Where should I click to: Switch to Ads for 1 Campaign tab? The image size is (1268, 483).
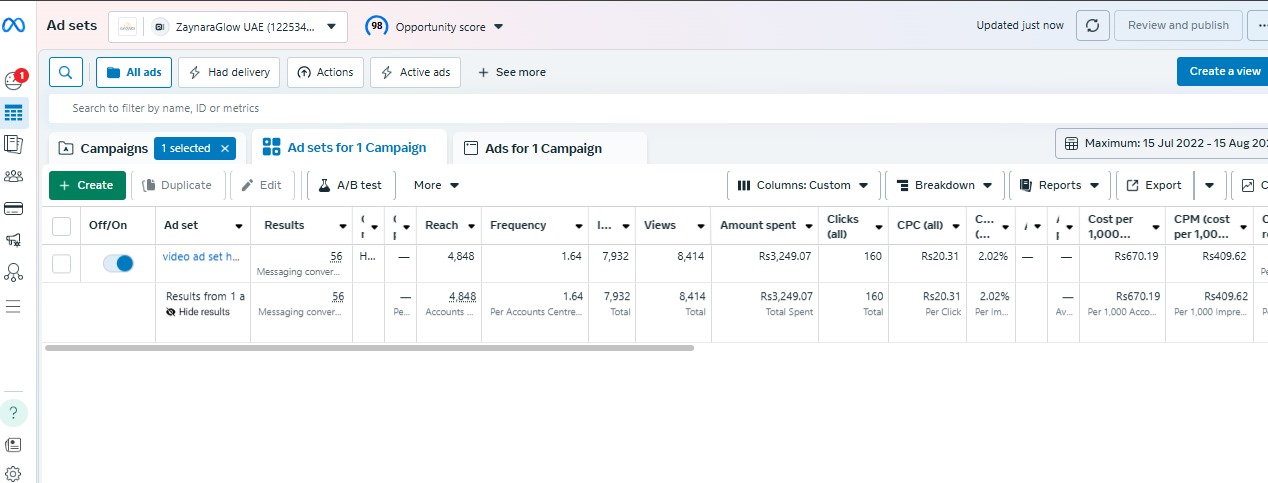pyautogui.click(x=543, y=149)
